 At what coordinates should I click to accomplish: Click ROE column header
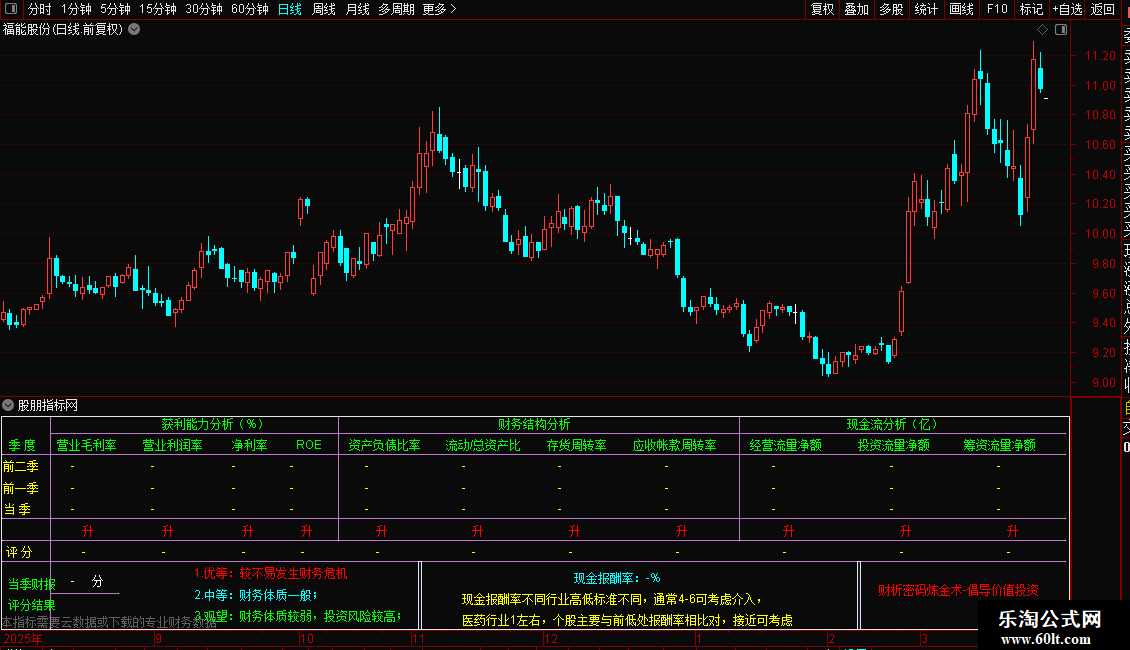[309, 445]
